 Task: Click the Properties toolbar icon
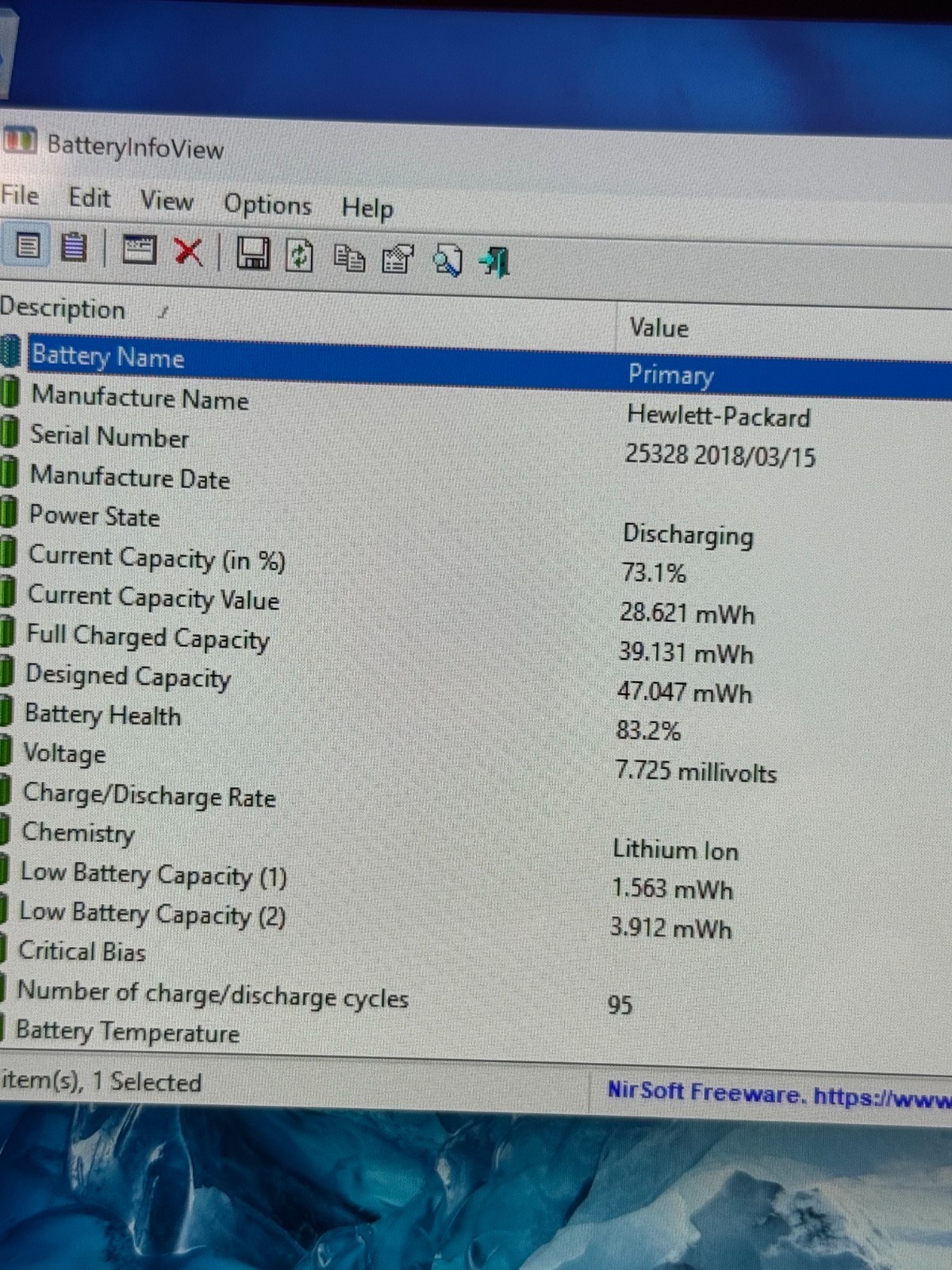point(397,260)
